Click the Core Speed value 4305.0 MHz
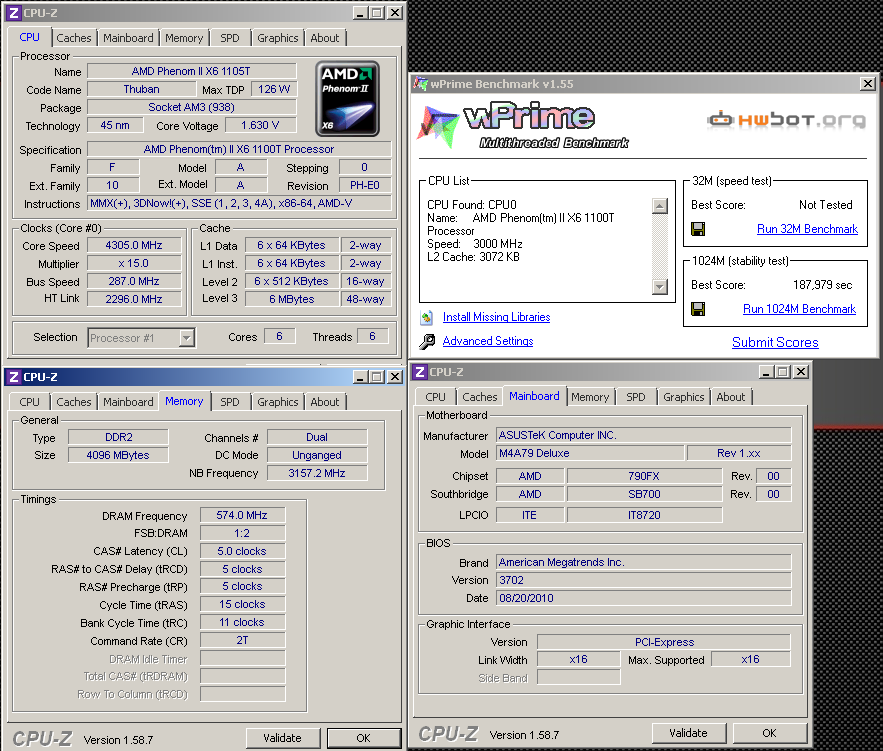883x751 pixels. 134,245
